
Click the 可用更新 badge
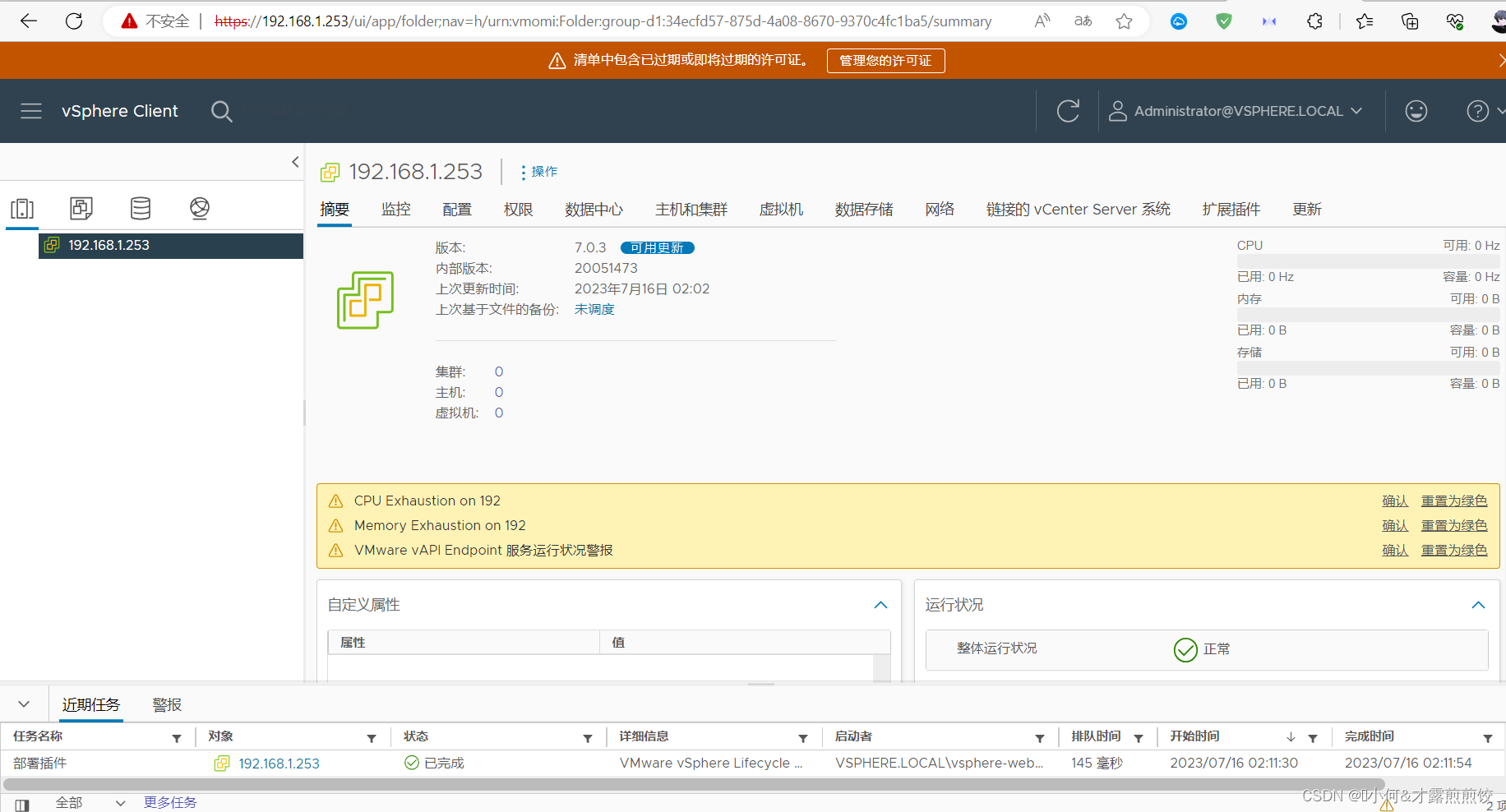coord(657,248)
